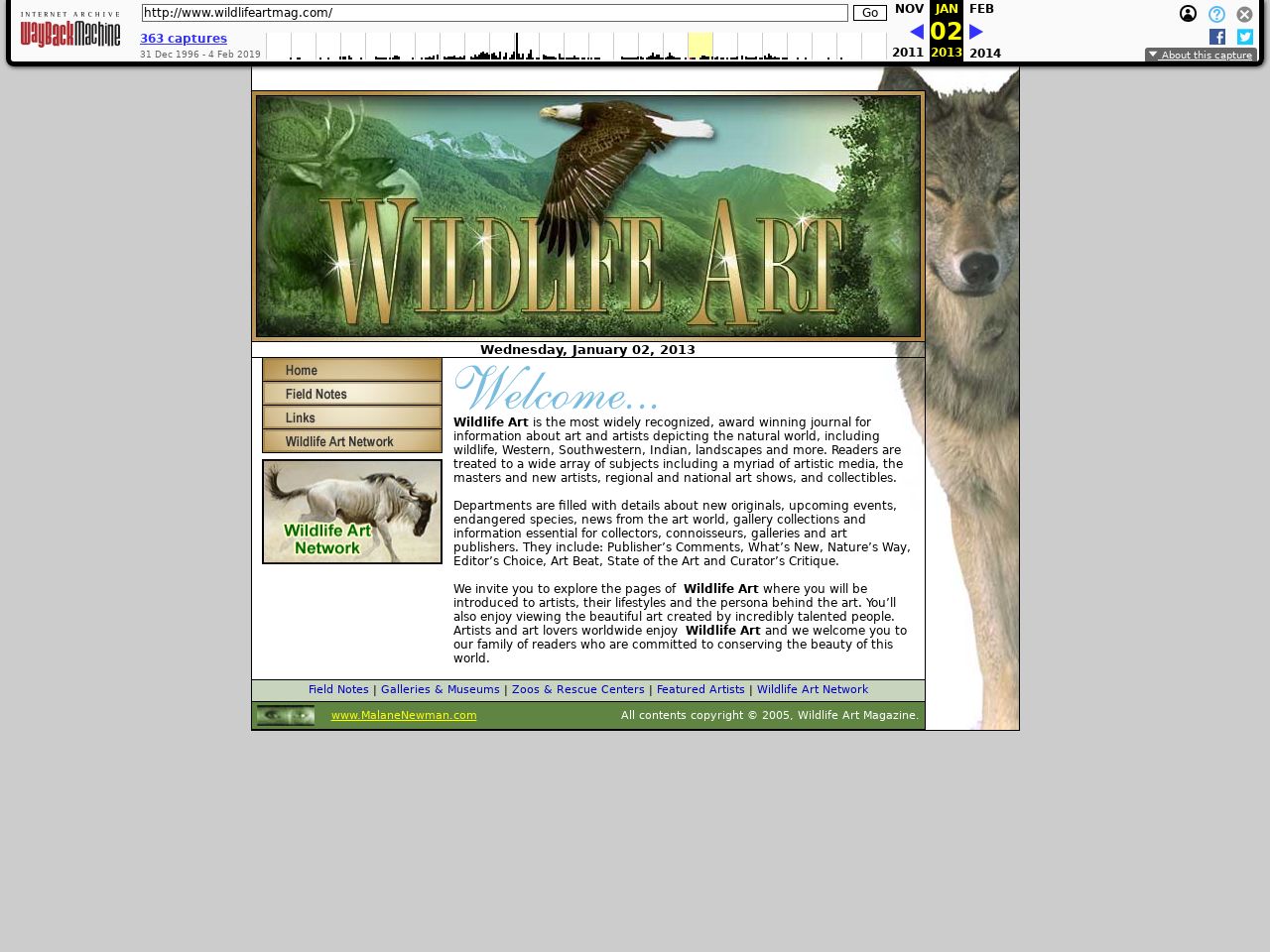This screenshot has height=952, width=1270.
Task: Open the user account icon
Action: coord(1188,14)
